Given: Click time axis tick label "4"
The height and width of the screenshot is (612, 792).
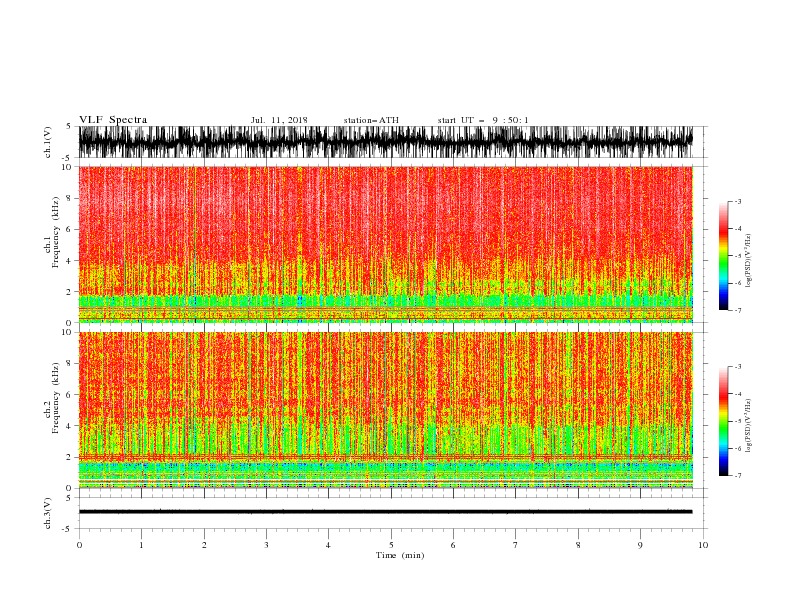Looking at the screenshot, I should pos(329,545).
